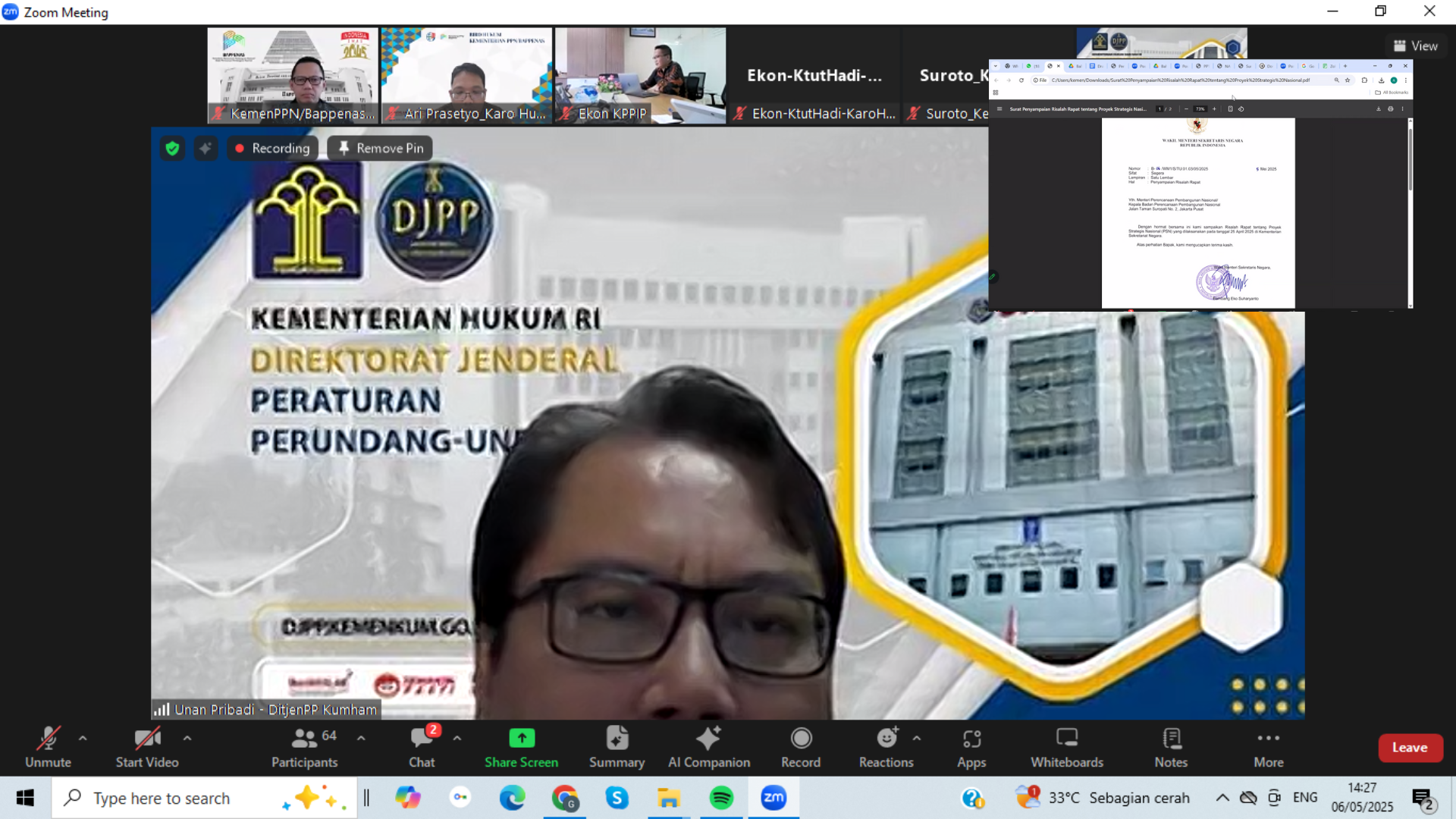Open Skype from taskbar
Viewport: 1456px width, 819px height.
pyautogui.click(x=617, y=798)
